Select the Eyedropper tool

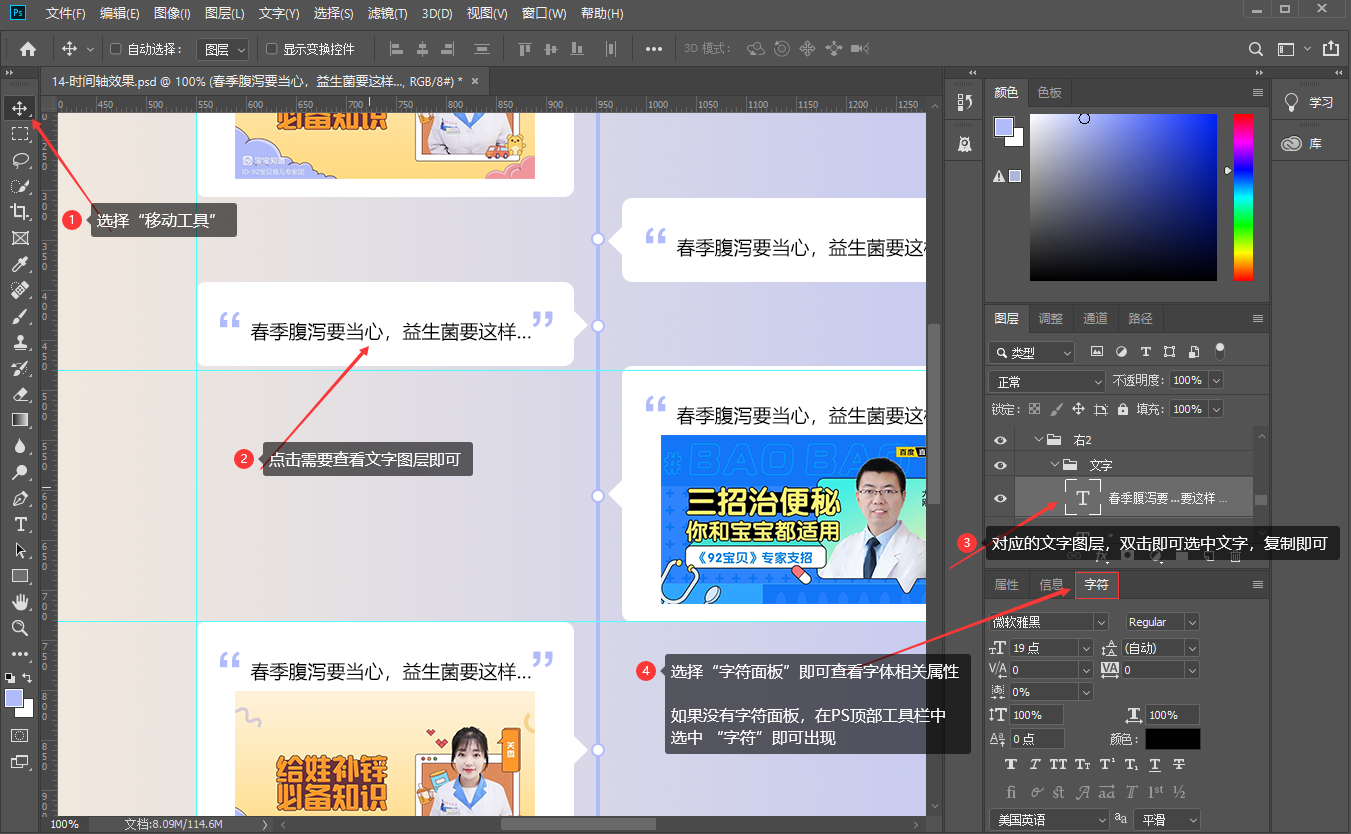[20, 263]
